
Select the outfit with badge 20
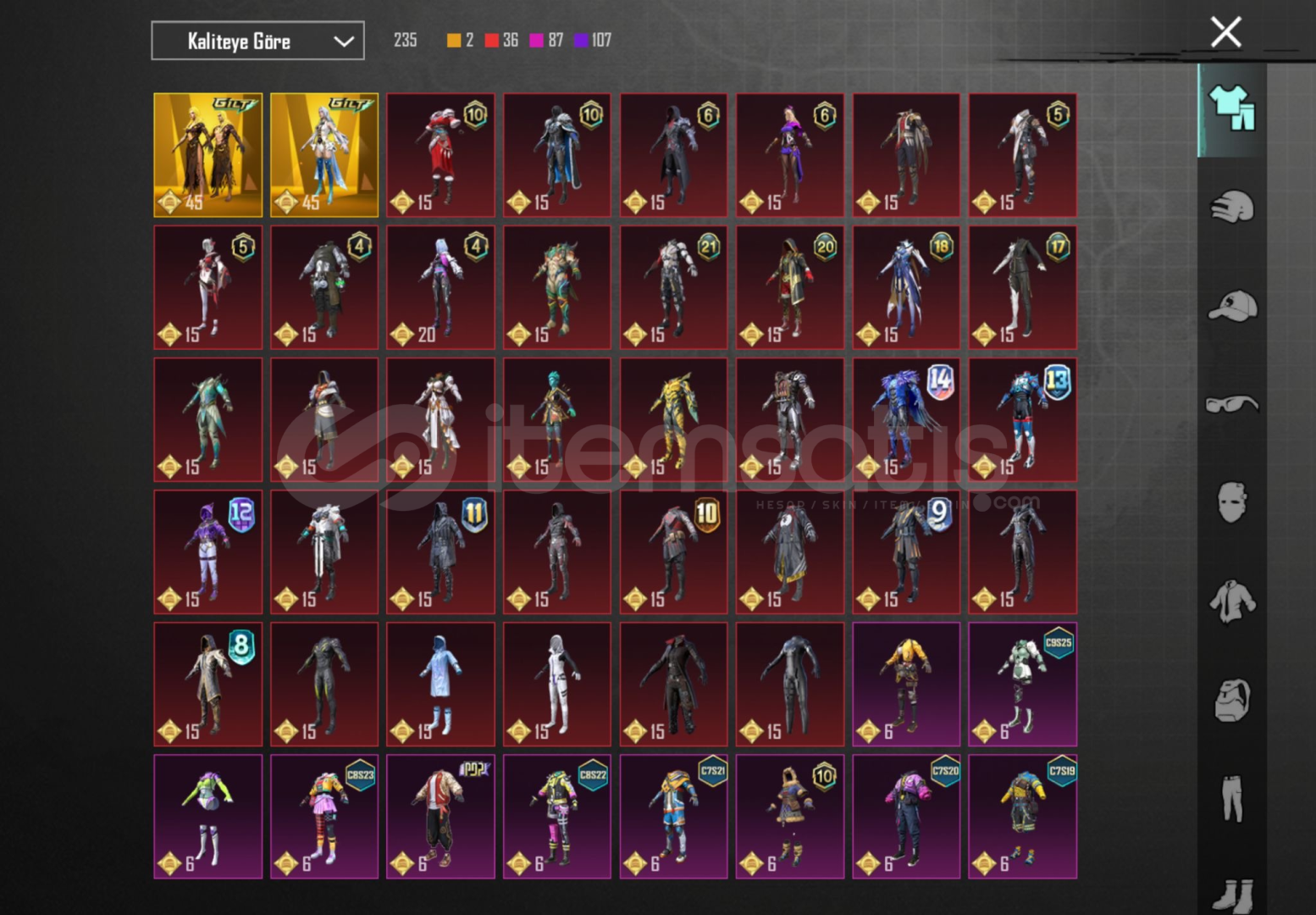tap(790, 287)
